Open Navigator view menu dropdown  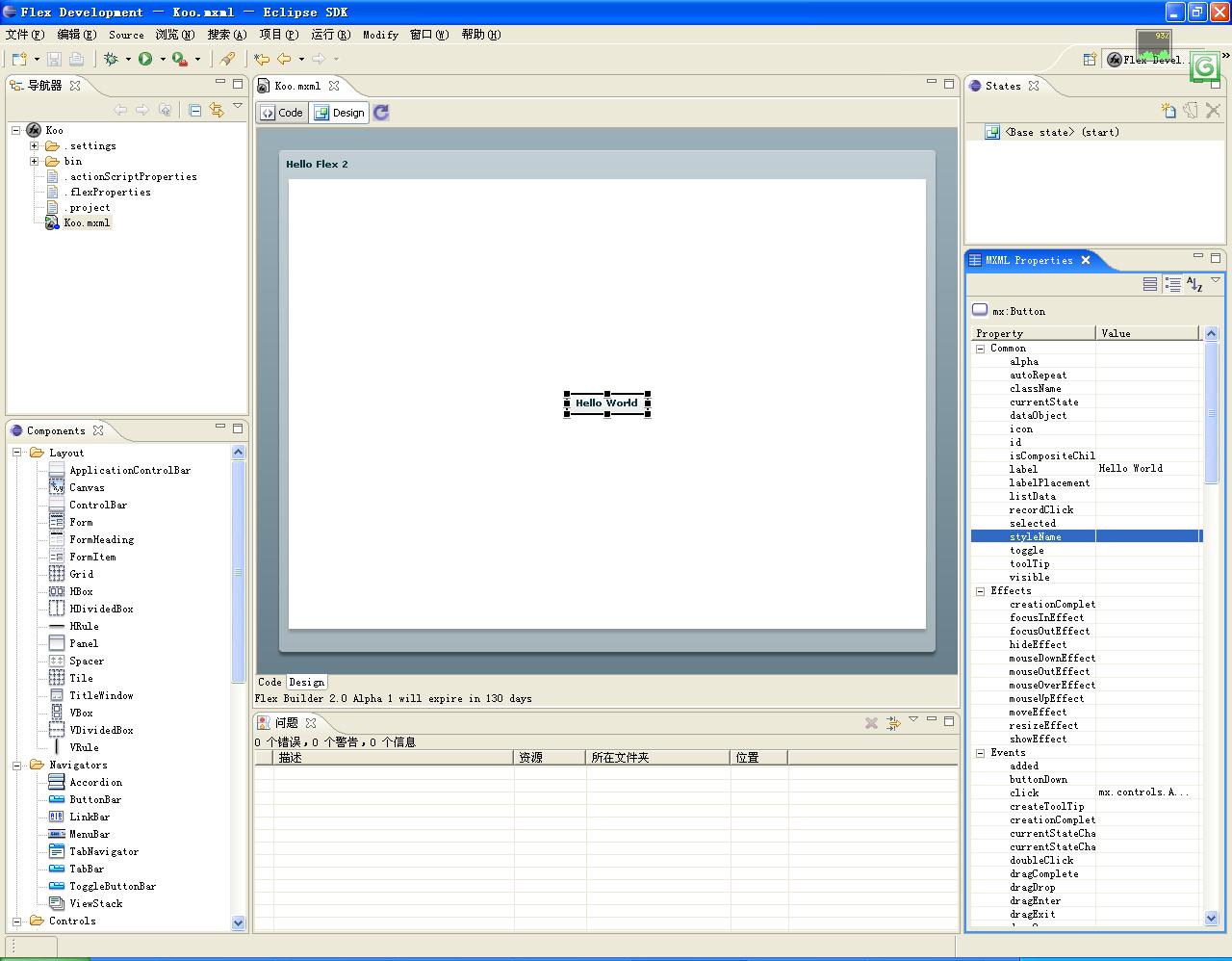[x=238, y=106]
